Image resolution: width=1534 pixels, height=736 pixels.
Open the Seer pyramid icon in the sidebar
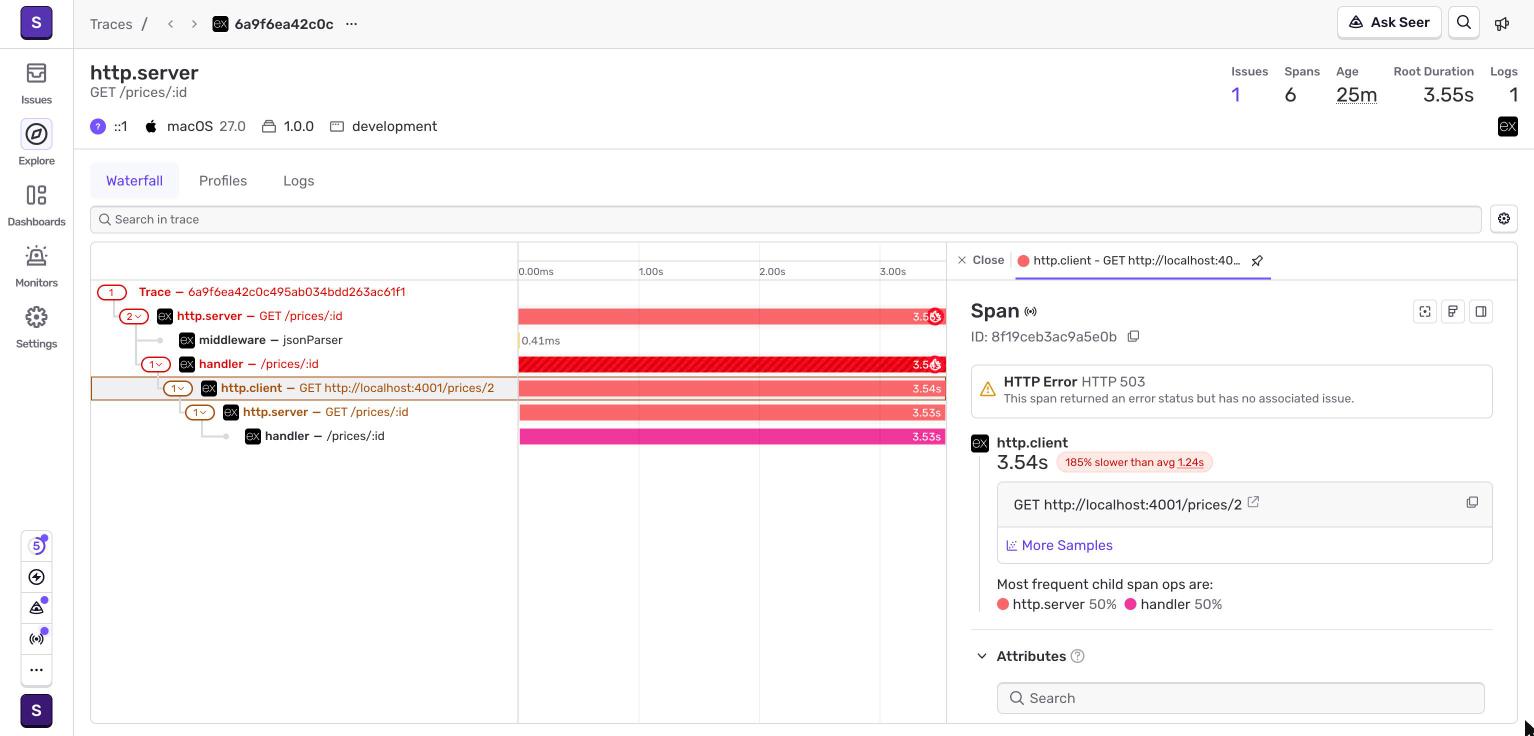pos(37,608)
